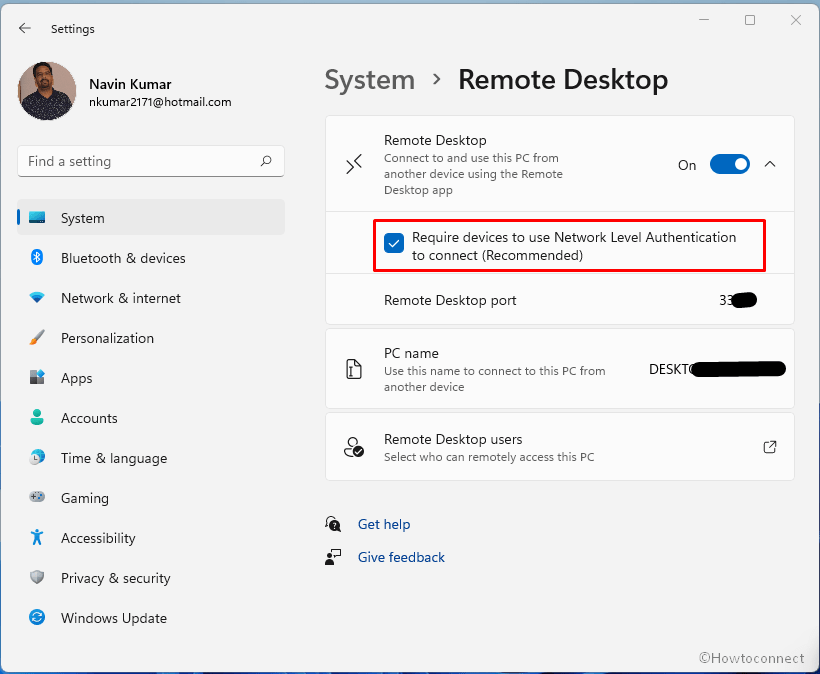Screen dimensions: 820x674
Task: Click the Find a setting search field
Action: click(151, 161)
